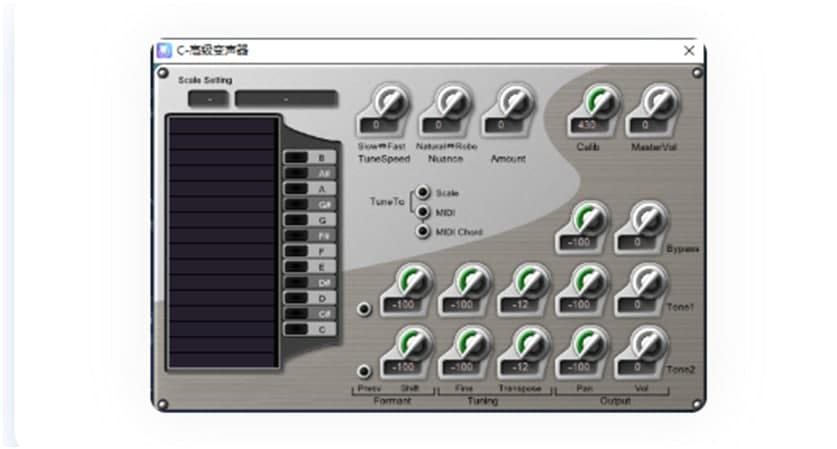837x449 pixels.
Task: Click the TuneSpeed knob
Action: coord(390,101)
